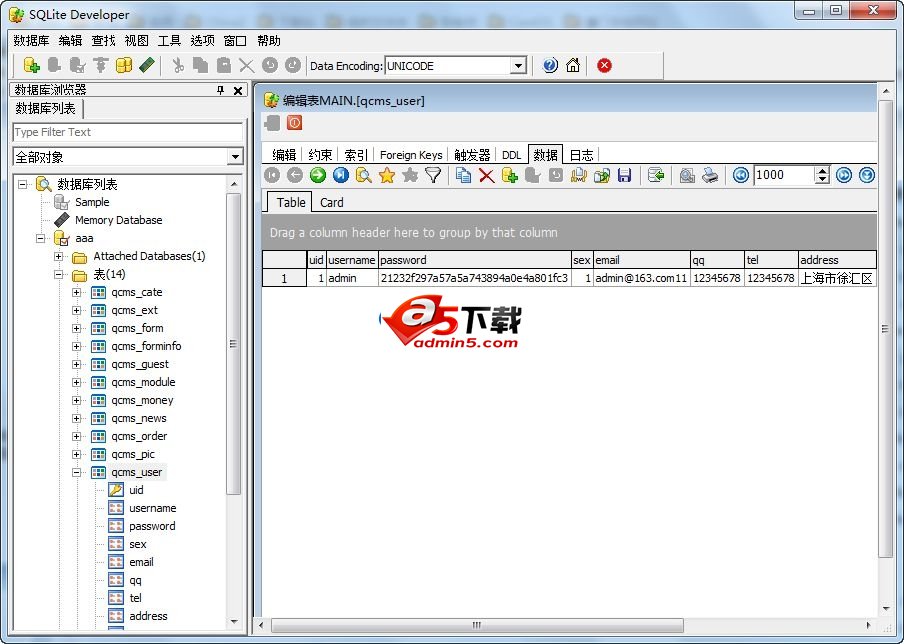Click the home icon in toolbar

[572, 65]
